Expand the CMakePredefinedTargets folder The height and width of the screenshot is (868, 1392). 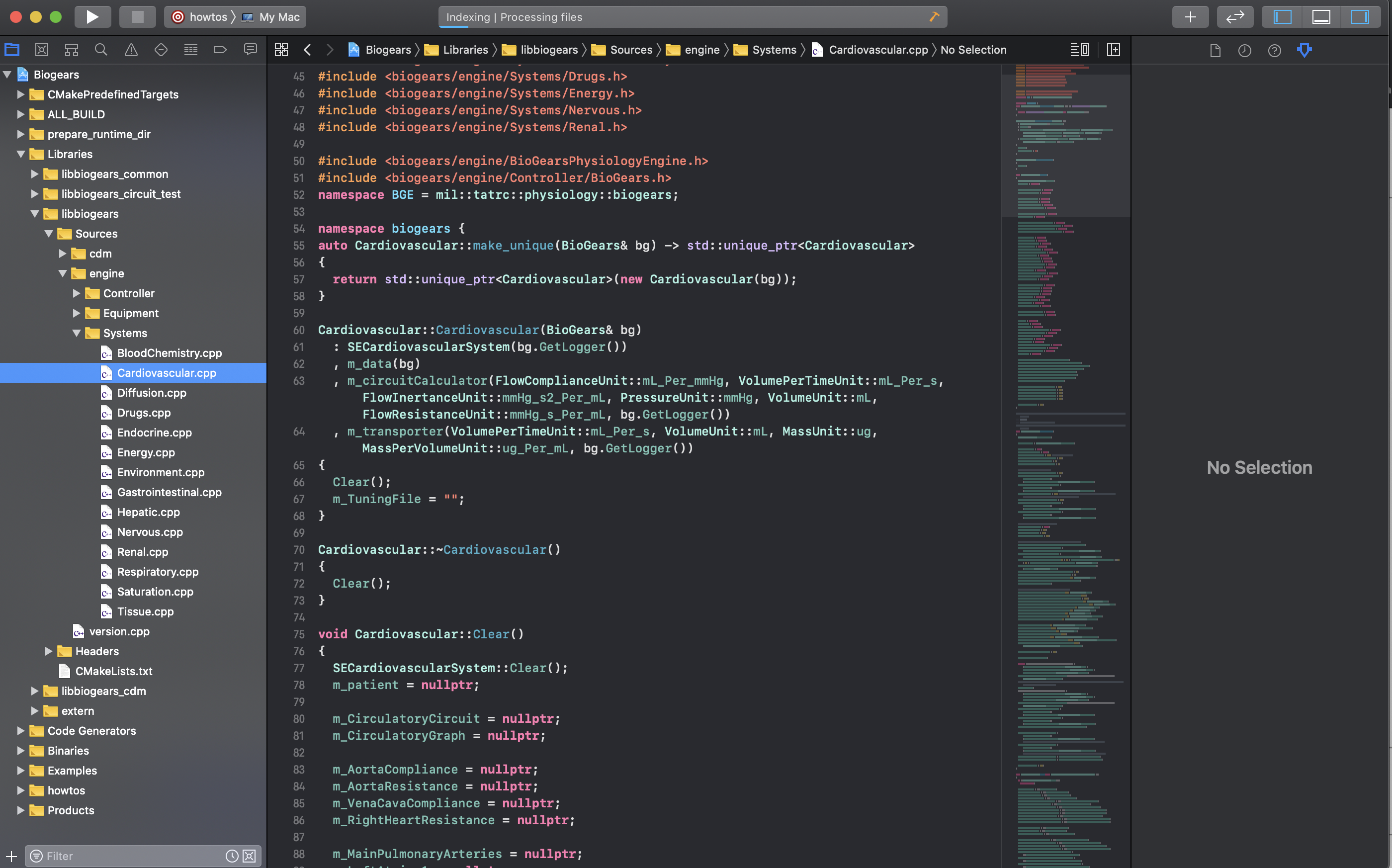21,94
